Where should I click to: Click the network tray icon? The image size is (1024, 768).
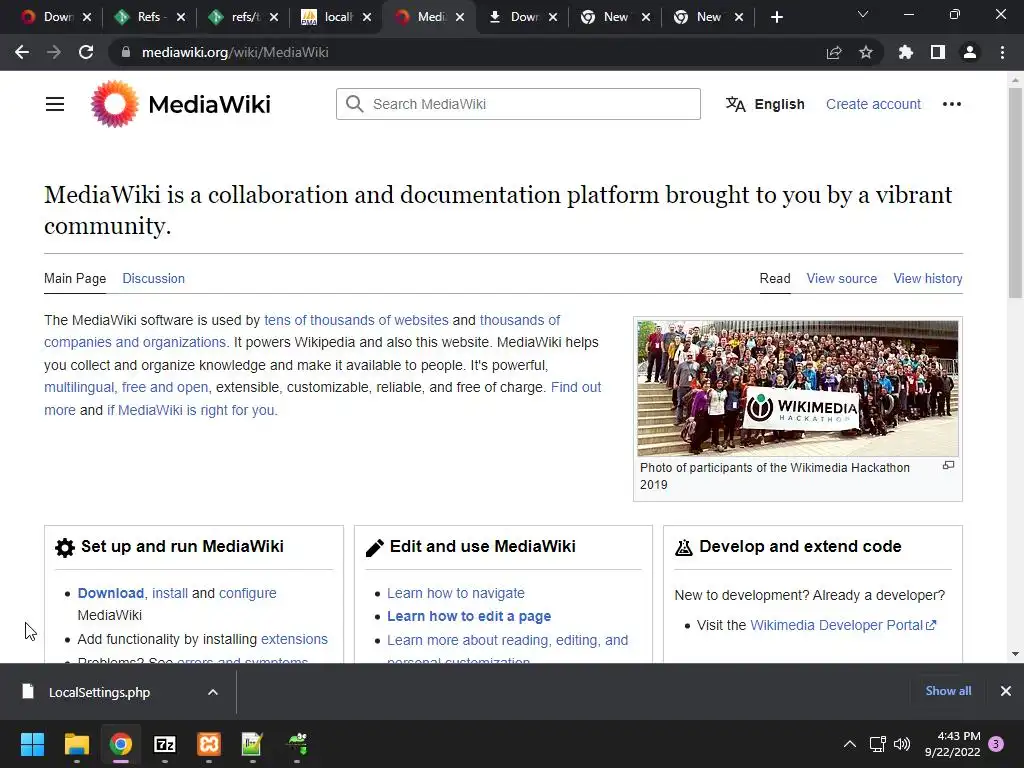click(x=877, y=744)
